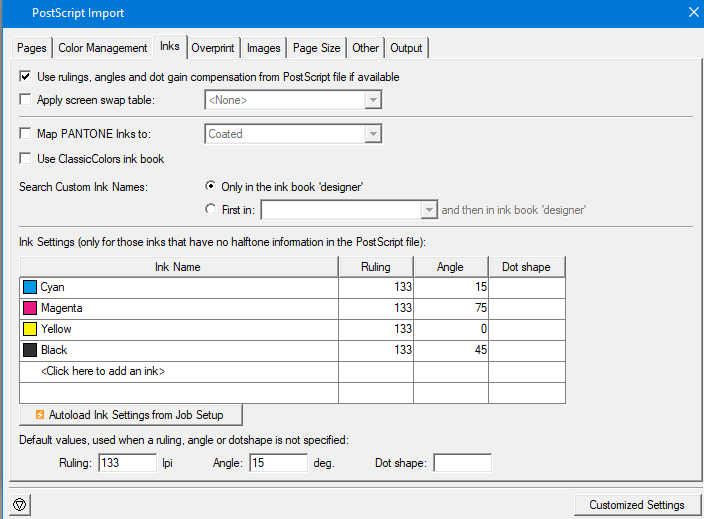This screenshot has width=704, height=519.
Task: Open Customized Settings
Action: click(637, 505)
